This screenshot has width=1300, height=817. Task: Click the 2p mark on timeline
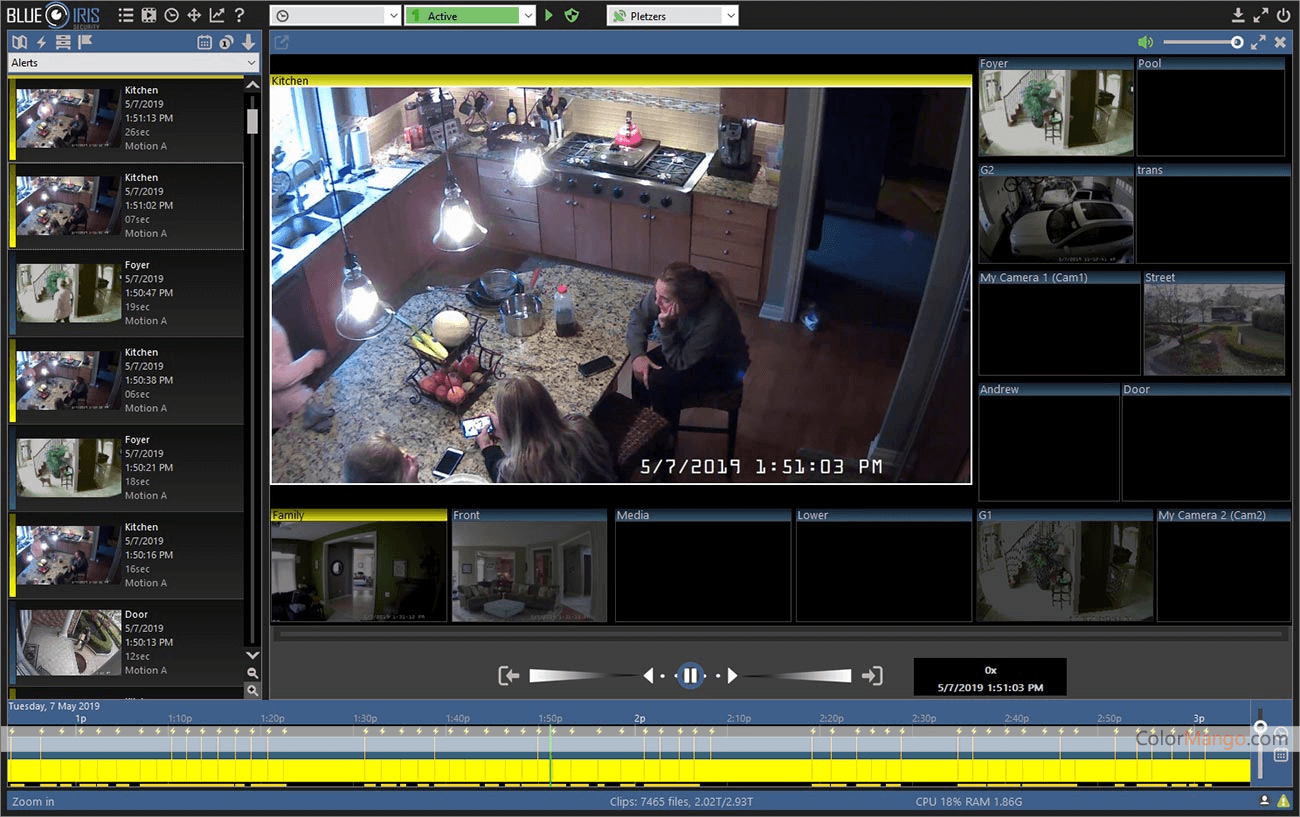tap(640, 718)
